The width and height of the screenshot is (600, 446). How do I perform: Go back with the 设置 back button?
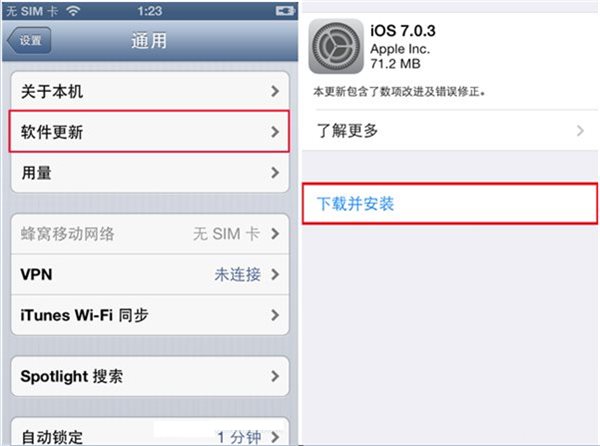tap(29, 40)
